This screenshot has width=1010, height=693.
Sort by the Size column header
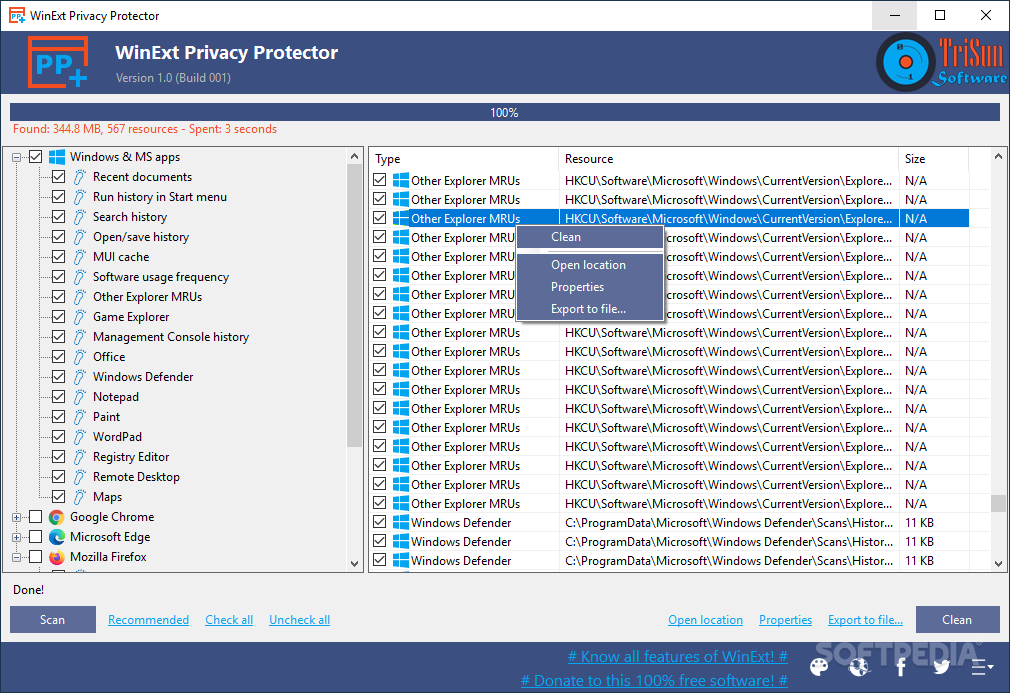point(933,158)
